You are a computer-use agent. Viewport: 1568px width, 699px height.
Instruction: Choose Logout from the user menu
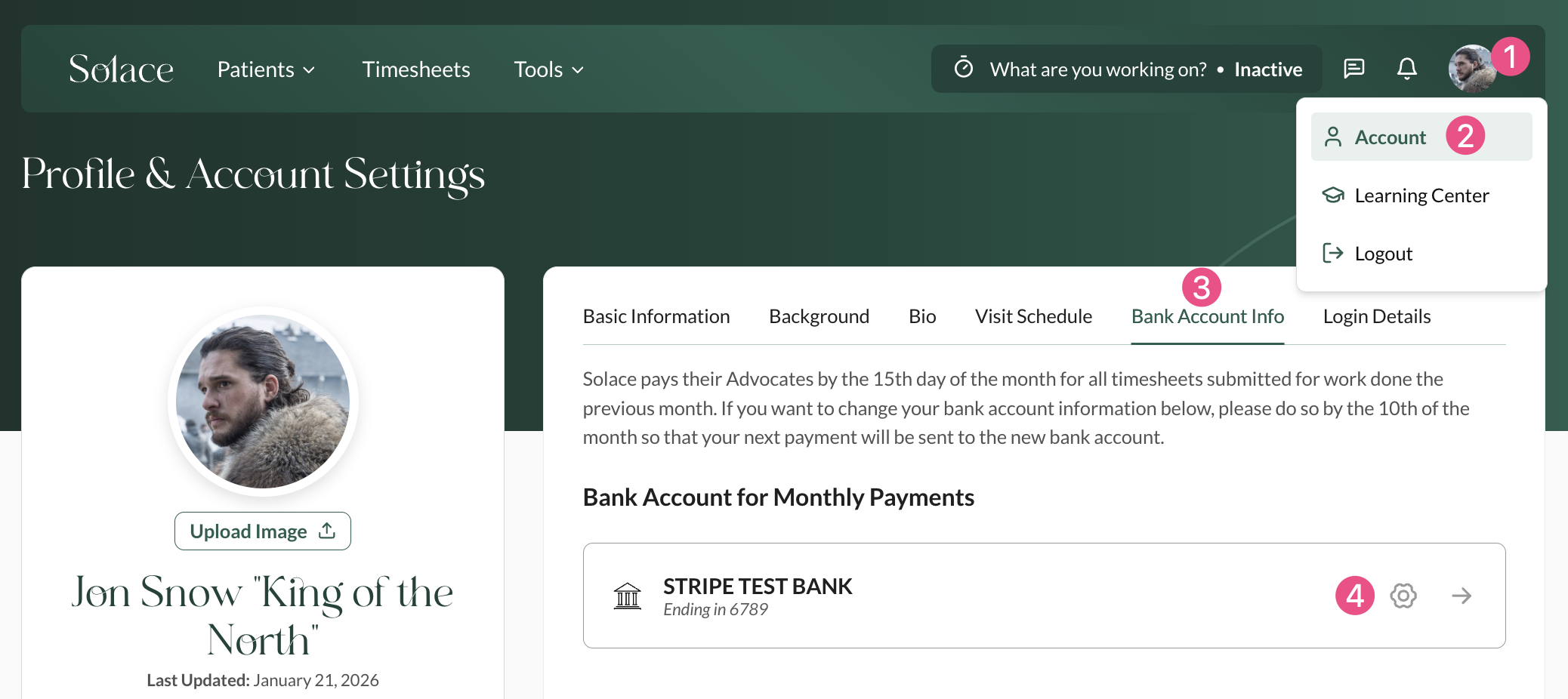[1383, 254]
